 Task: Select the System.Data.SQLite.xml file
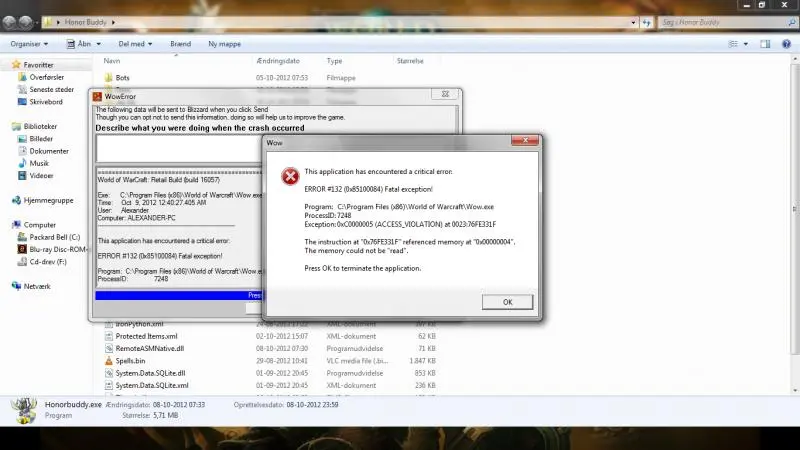coord(152,385)
